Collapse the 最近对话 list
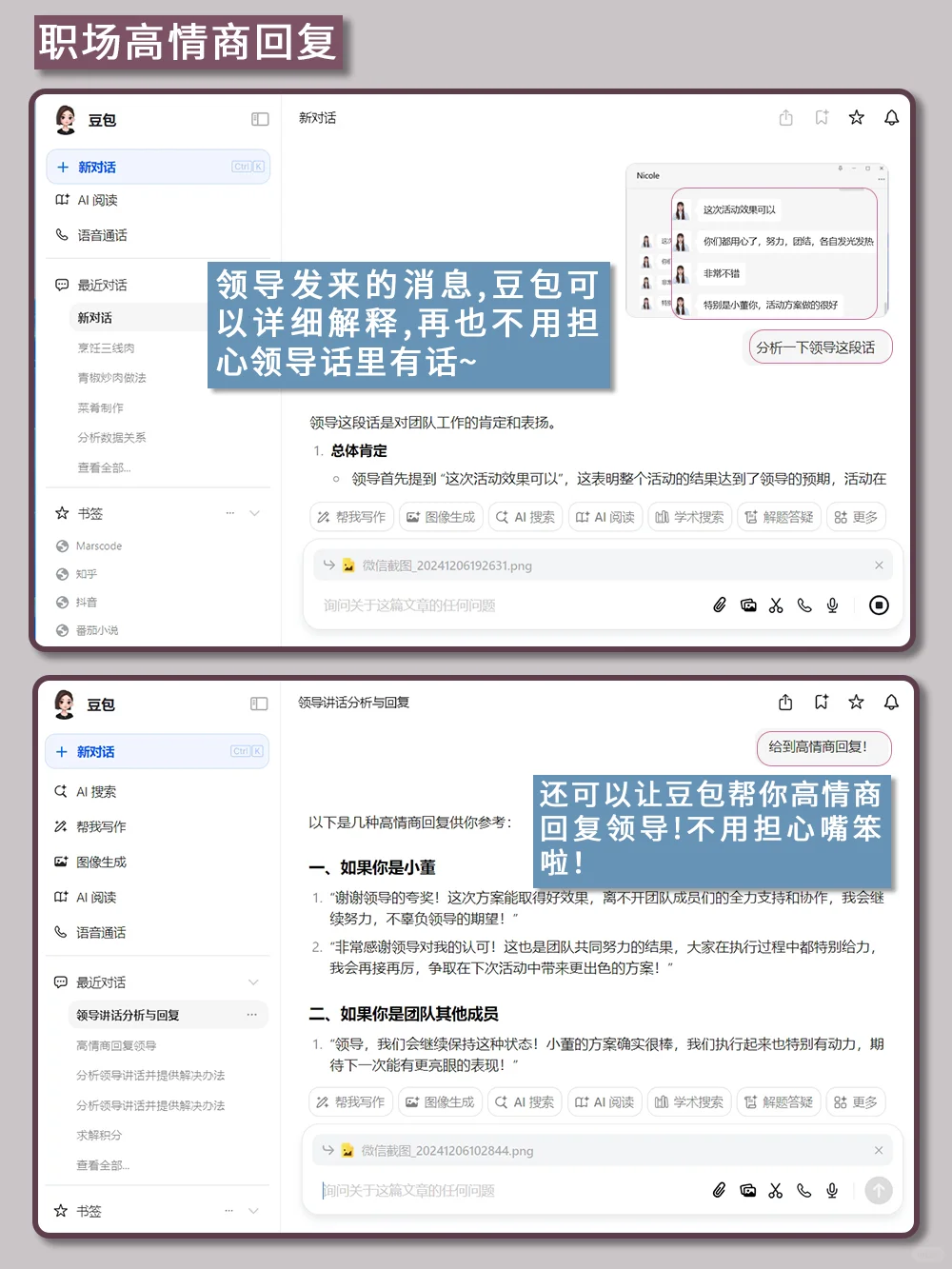This screenshot has height=1269, width=952. tap(253, 981)
